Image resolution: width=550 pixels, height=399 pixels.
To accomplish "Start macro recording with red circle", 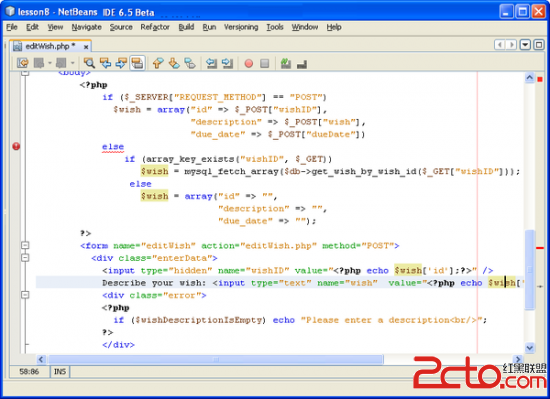I will coord(249,63).
